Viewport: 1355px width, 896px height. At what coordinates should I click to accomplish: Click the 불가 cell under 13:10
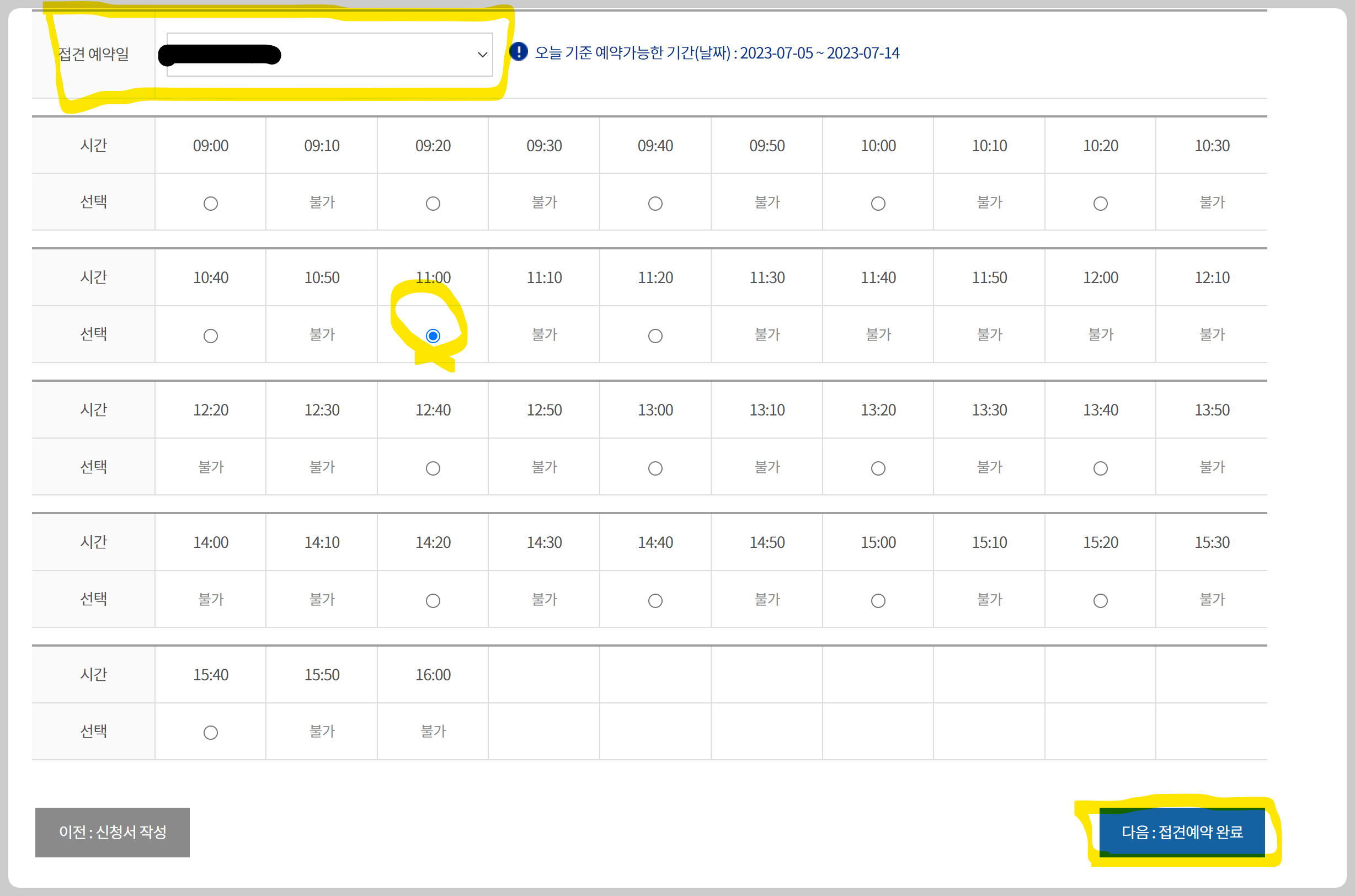tap(767, 467)
